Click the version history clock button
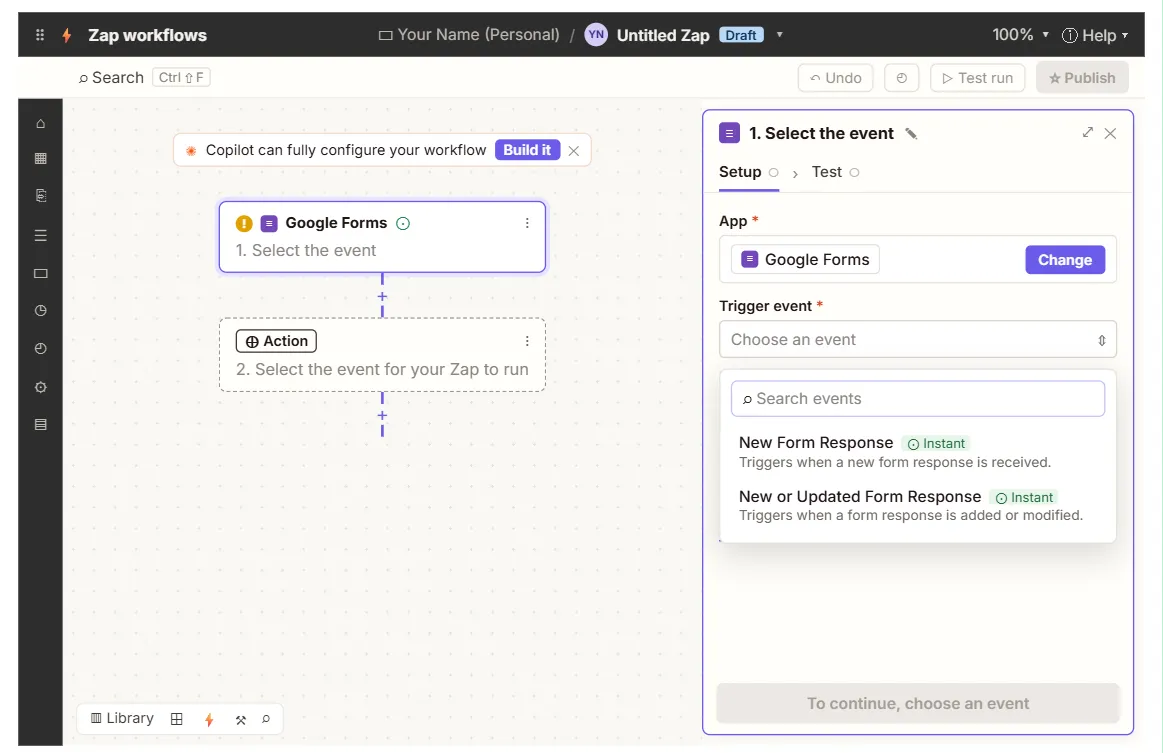The height and width of the screenshot is (753, 1163). [901, 78]
